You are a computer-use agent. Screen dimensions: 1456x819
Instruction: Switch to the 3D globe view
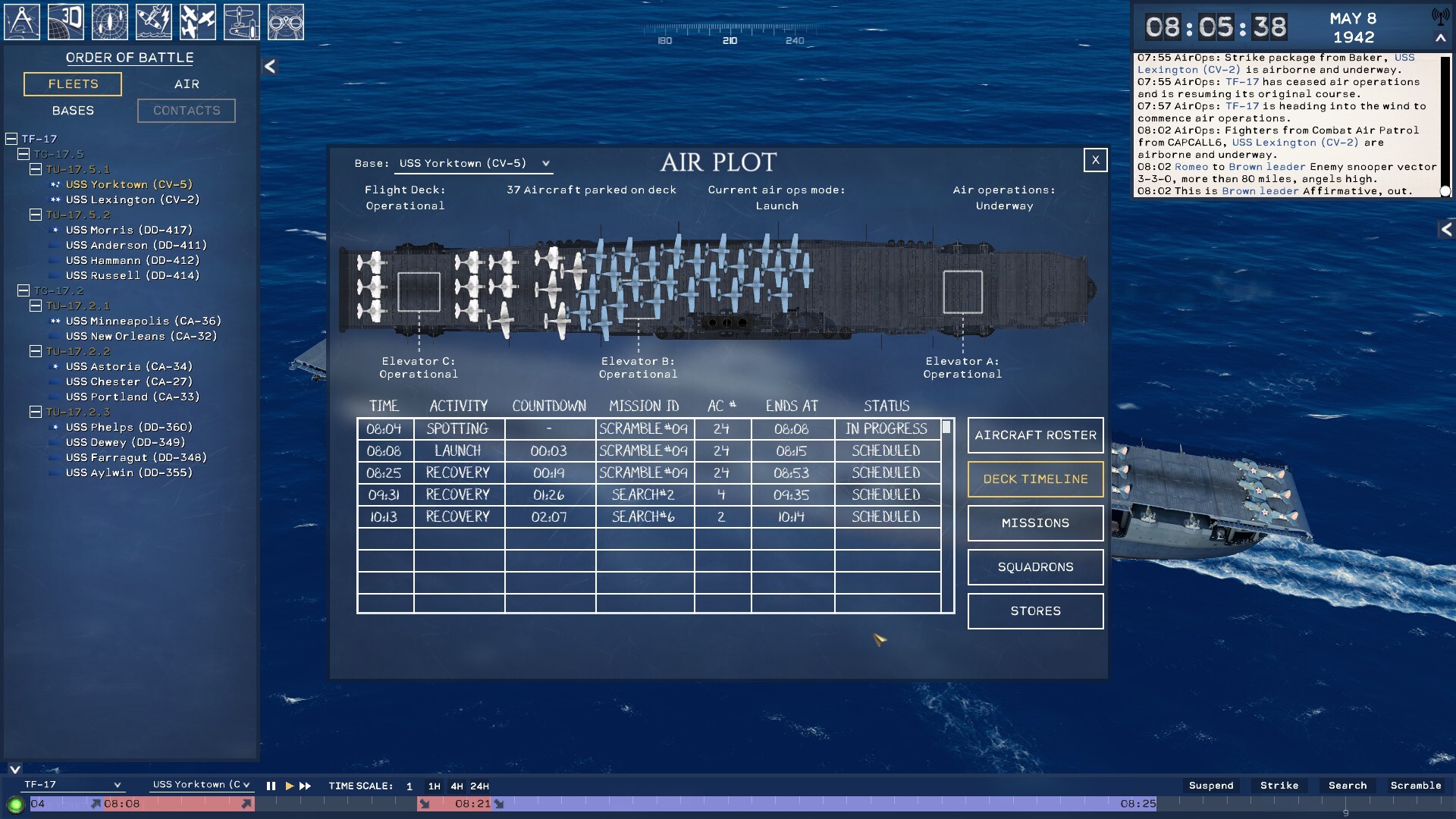(x=66, y=22)
